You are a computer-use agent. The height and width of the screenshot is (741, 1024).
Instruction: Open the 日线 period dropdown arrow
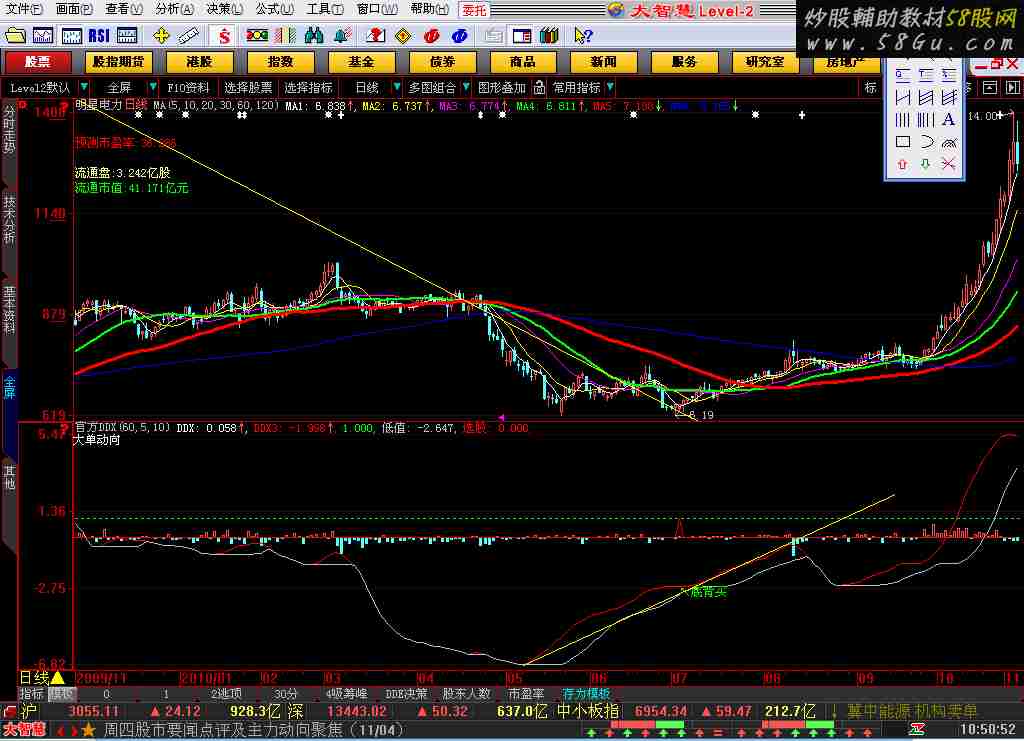pos(396,87)
